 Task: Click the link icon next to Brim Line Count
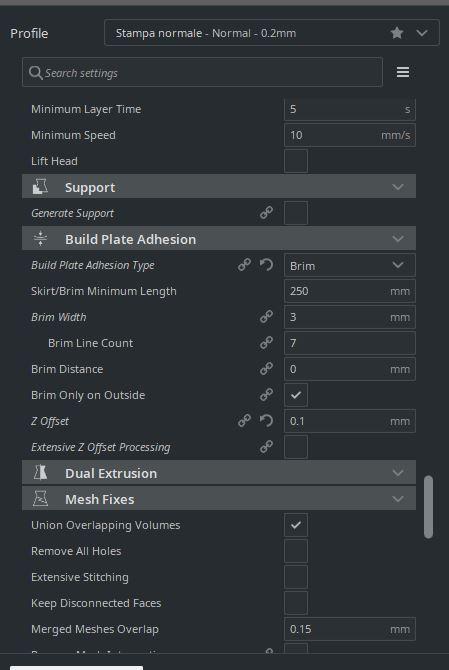266,343
